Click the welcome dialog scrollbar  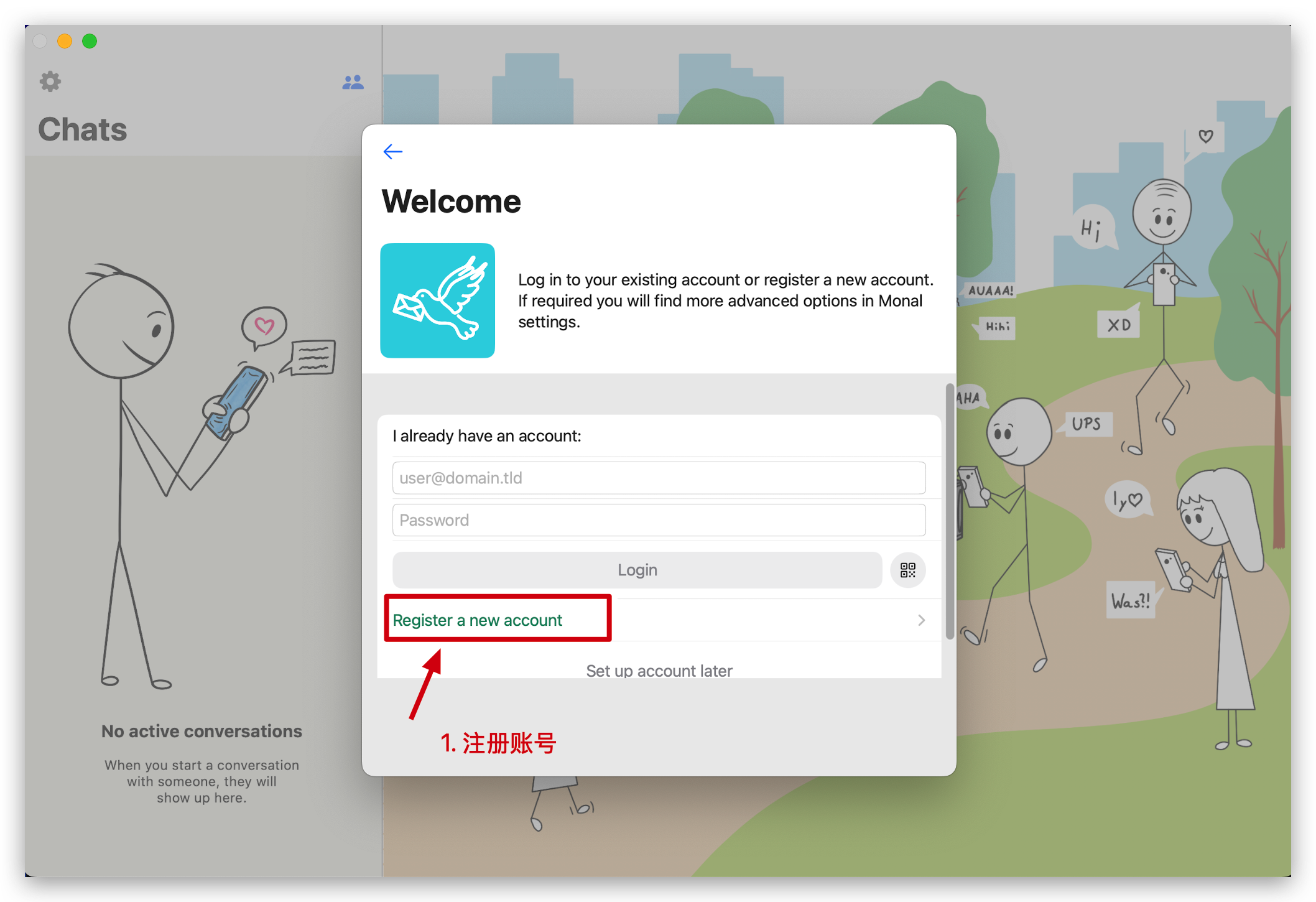[949, 511]
